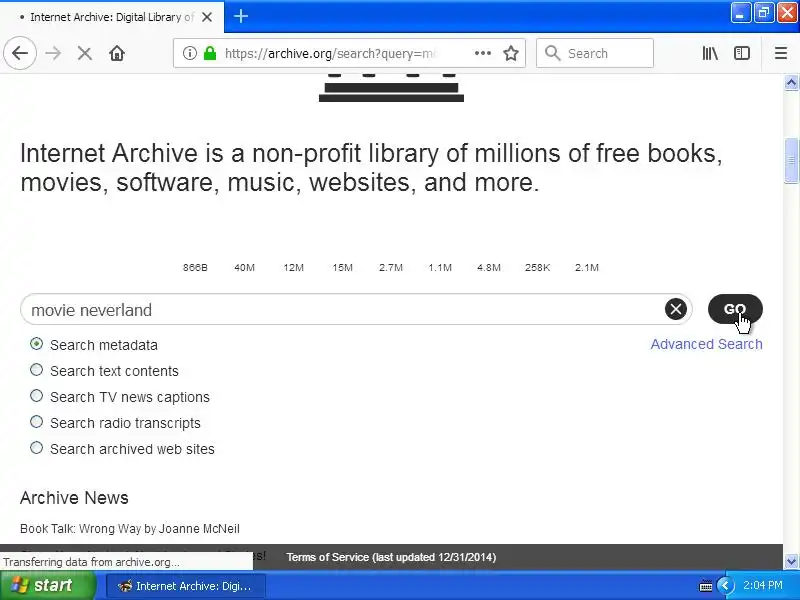Expand hidden system tray icons arrow
This screenshot has width=800, height=600.
coord(725,585)
